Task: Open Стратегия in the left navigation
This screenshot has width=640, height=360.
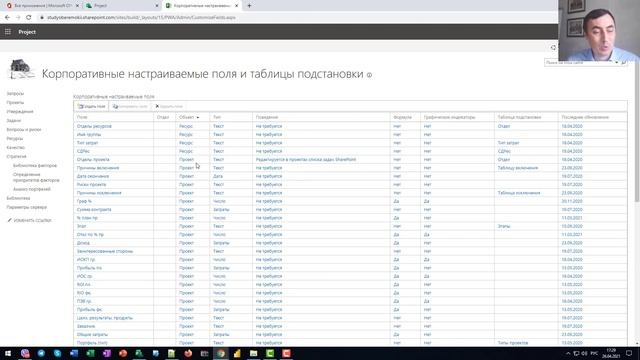Action: pyautogui.click(x=16, y=156)
